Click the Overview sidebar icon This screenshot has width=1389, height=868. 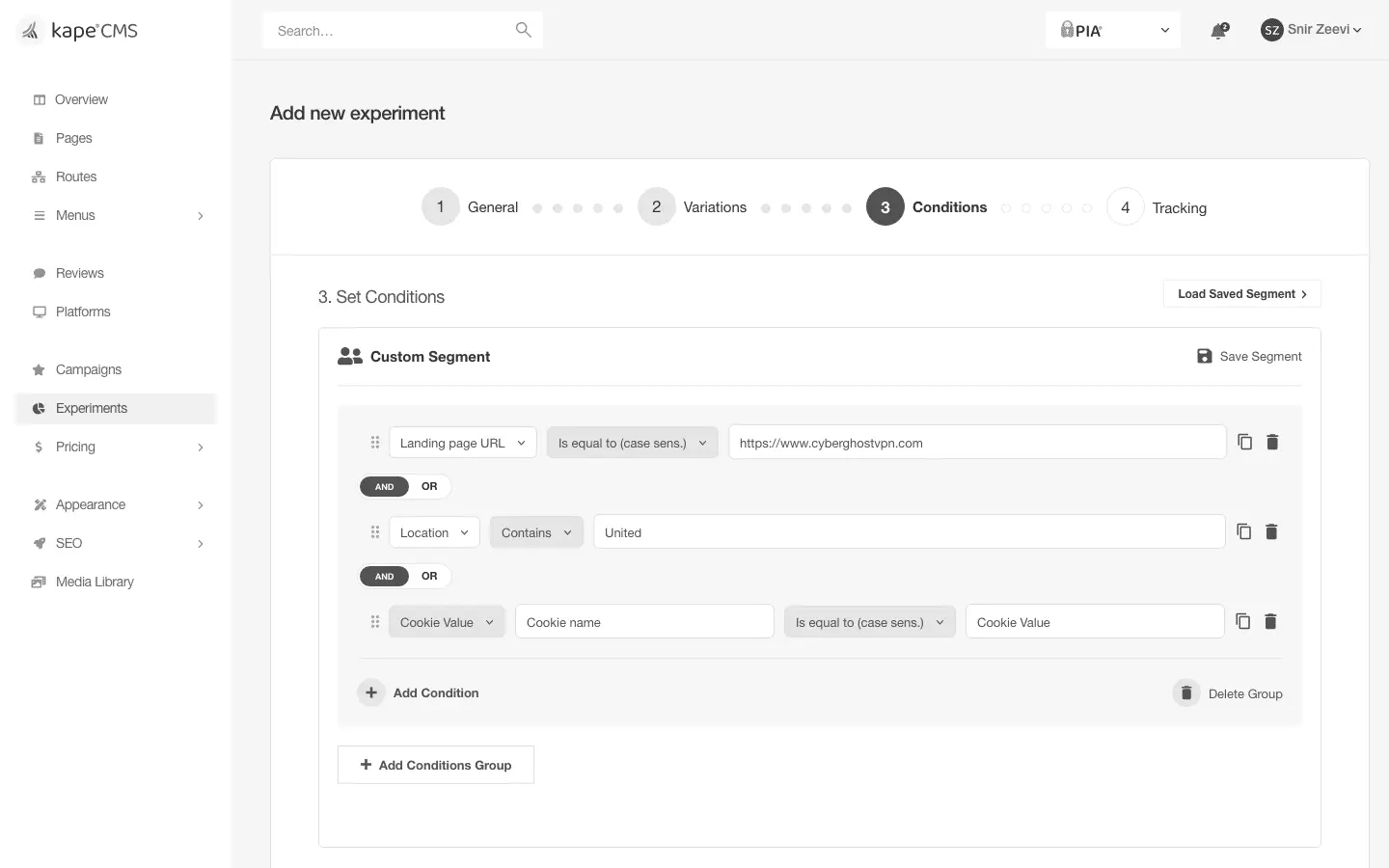[x=40, y=99]
